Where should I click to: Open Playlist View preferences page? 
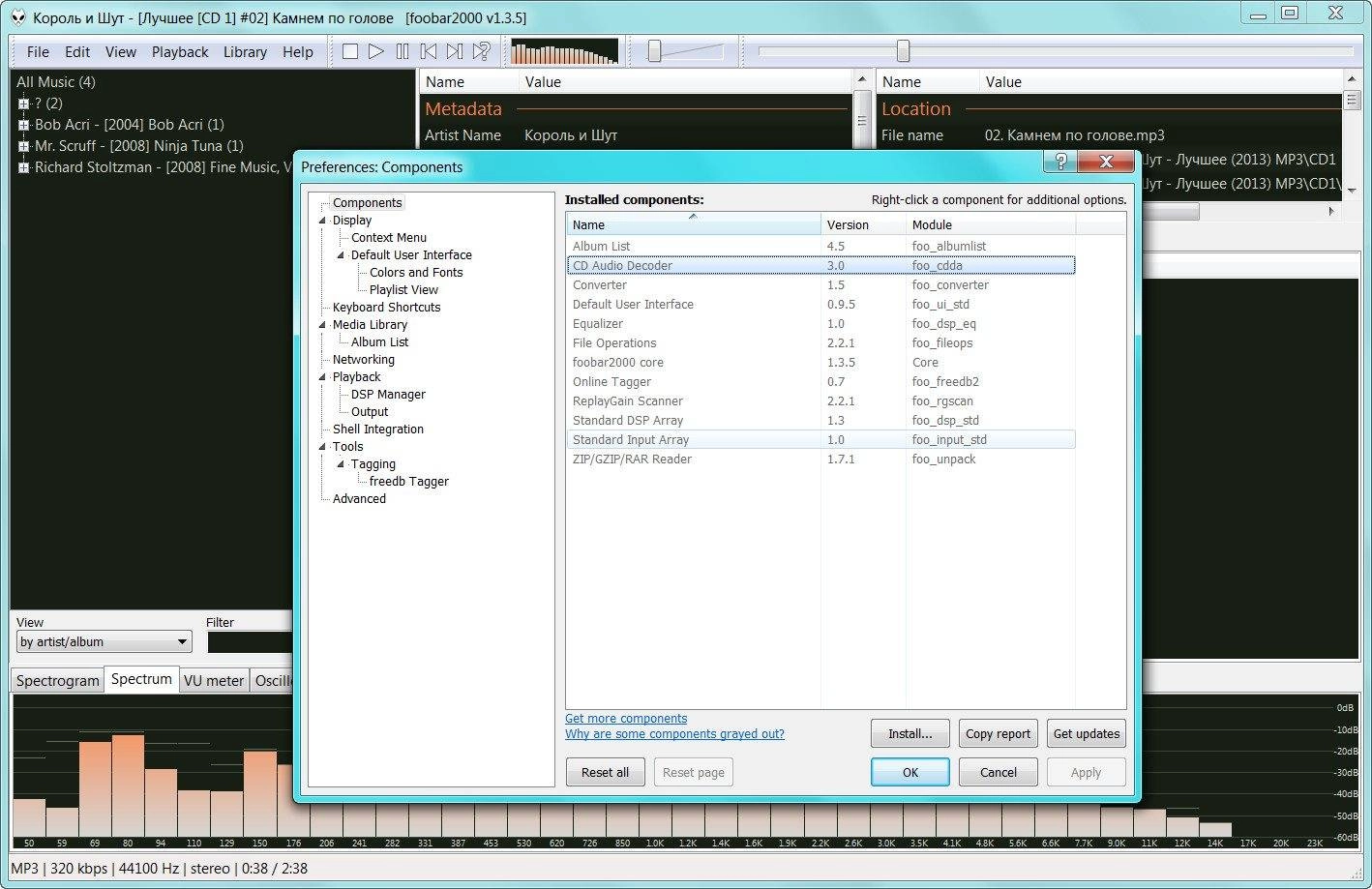(x=403, y=290)
